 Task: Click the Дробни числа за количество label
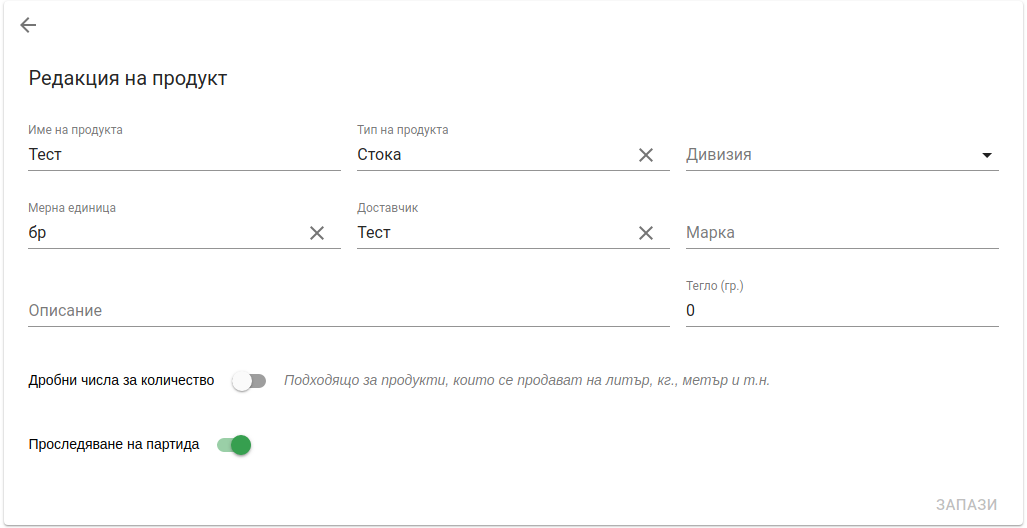(121, 381)
